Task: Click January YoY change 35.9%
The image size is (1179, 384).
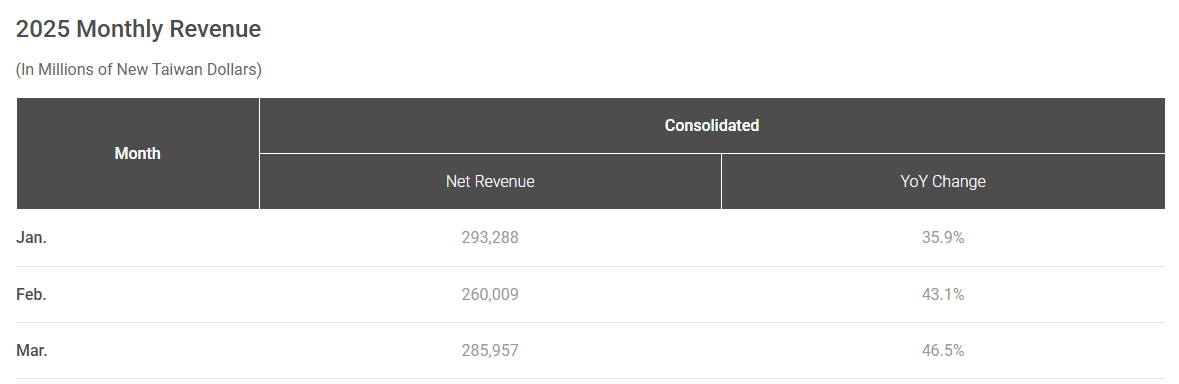Action: [x=943, y=237]
